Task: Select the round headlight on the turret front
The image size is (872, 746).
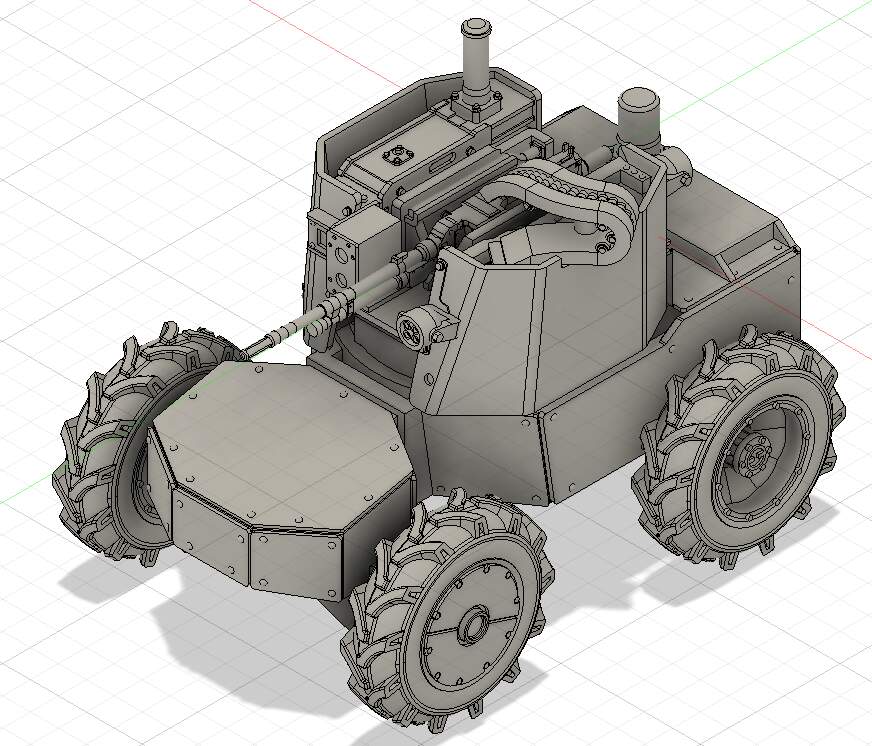Action: 413,328
